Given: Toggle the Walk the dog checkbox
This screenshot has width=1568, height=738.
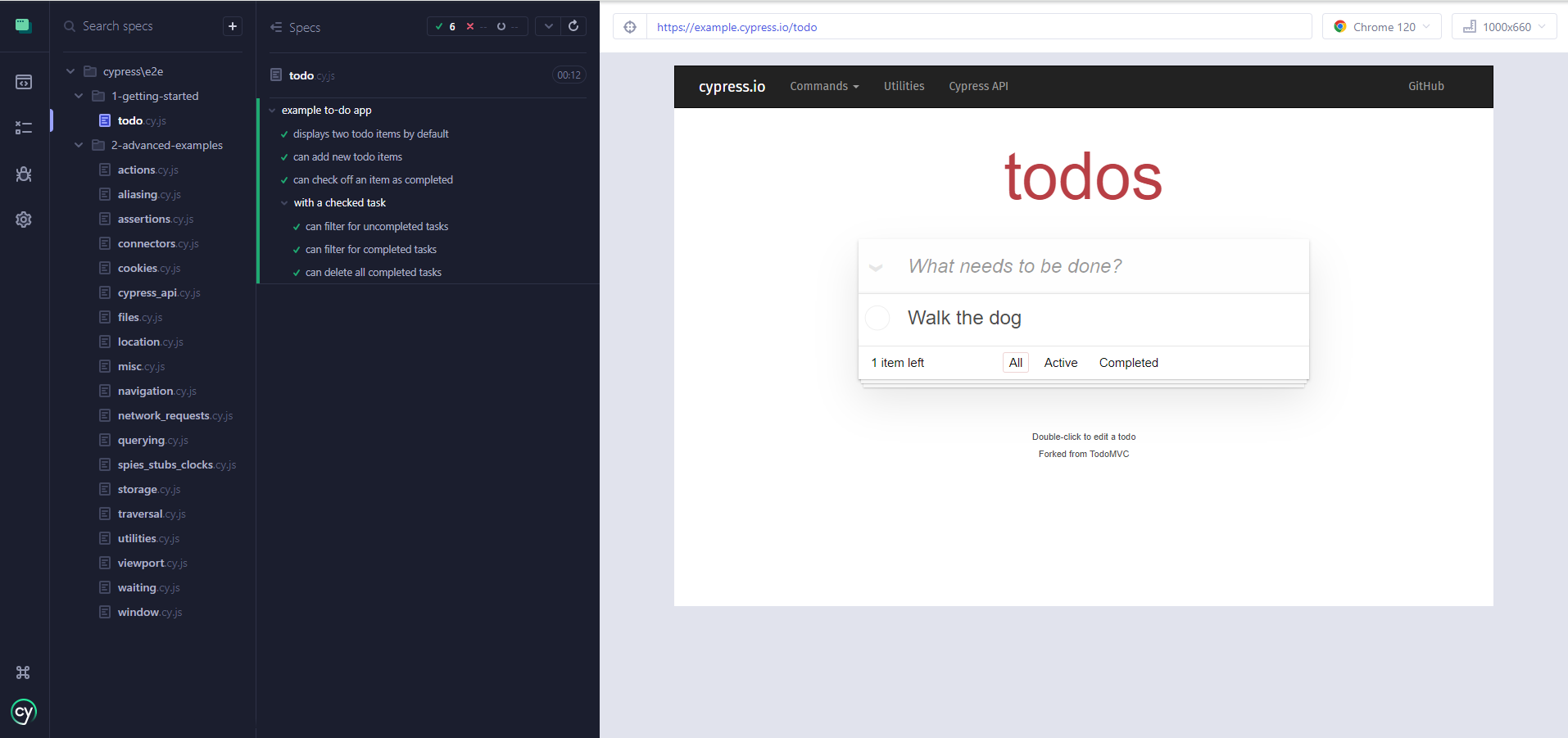Looking at the screenshot, I should click(x=877, y=318).
